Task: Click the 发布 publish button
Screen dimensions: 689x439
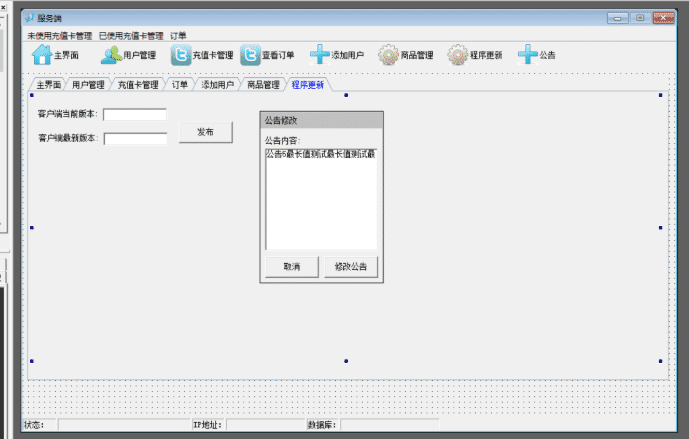Action: [x=206, y=132]
